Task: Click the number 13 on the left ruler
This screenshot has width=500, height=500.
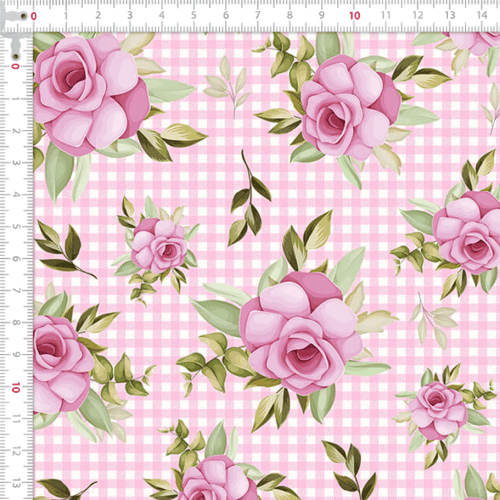Action: [15, 483]
